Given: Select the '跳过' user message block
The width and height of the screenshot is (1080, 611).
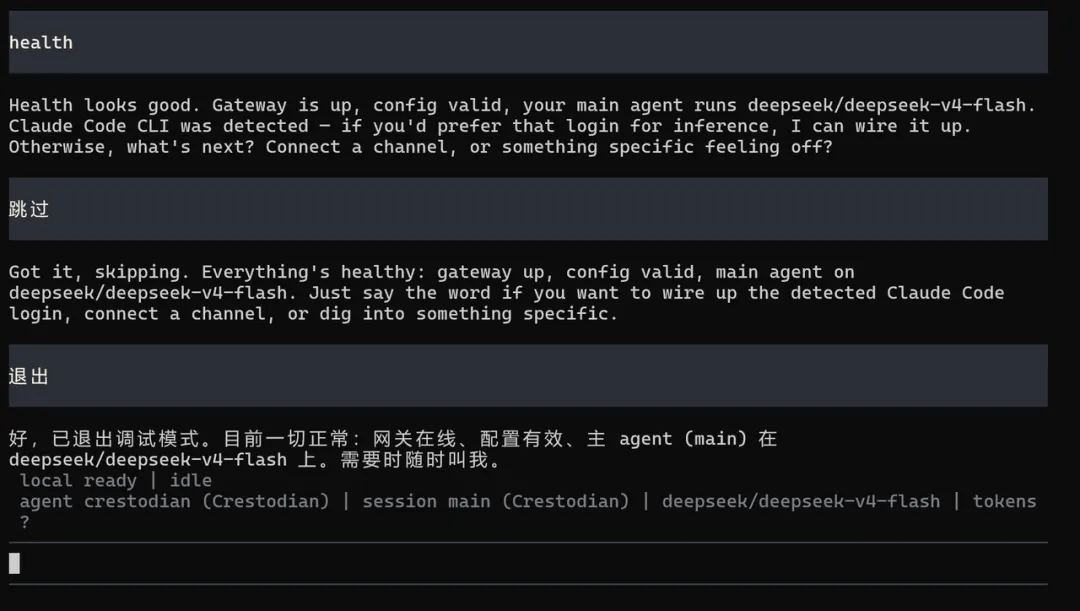Looking at the screenshot, I should pos(528,209).
